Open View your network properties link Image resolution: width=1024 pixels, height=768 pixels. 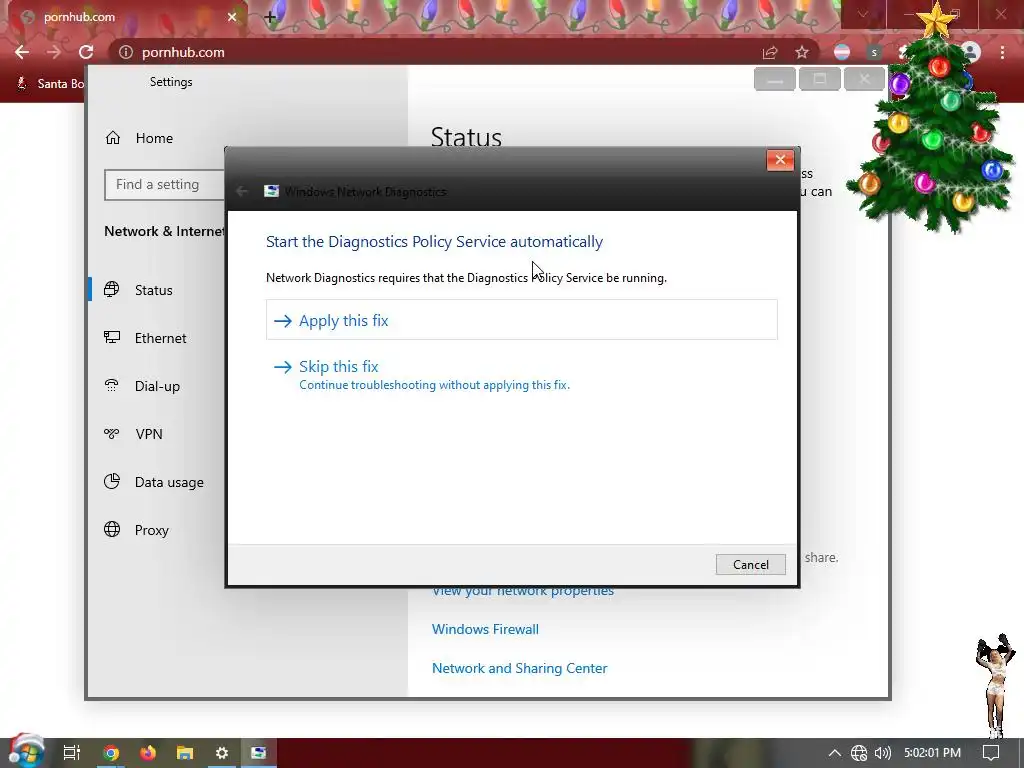(x=522, y=592)
